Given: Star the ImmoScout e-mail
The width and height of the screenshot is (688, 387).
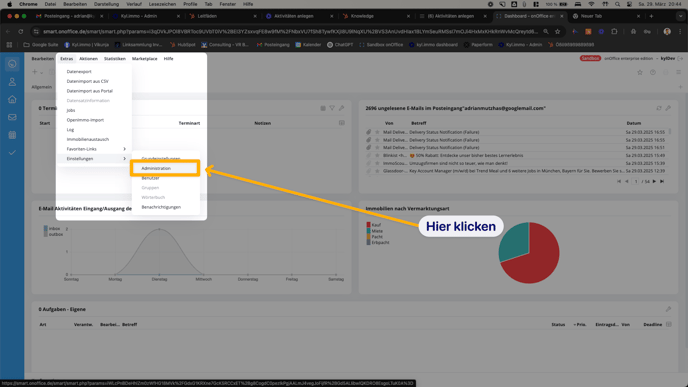Looking at the screenshot, I should (377, 163).
